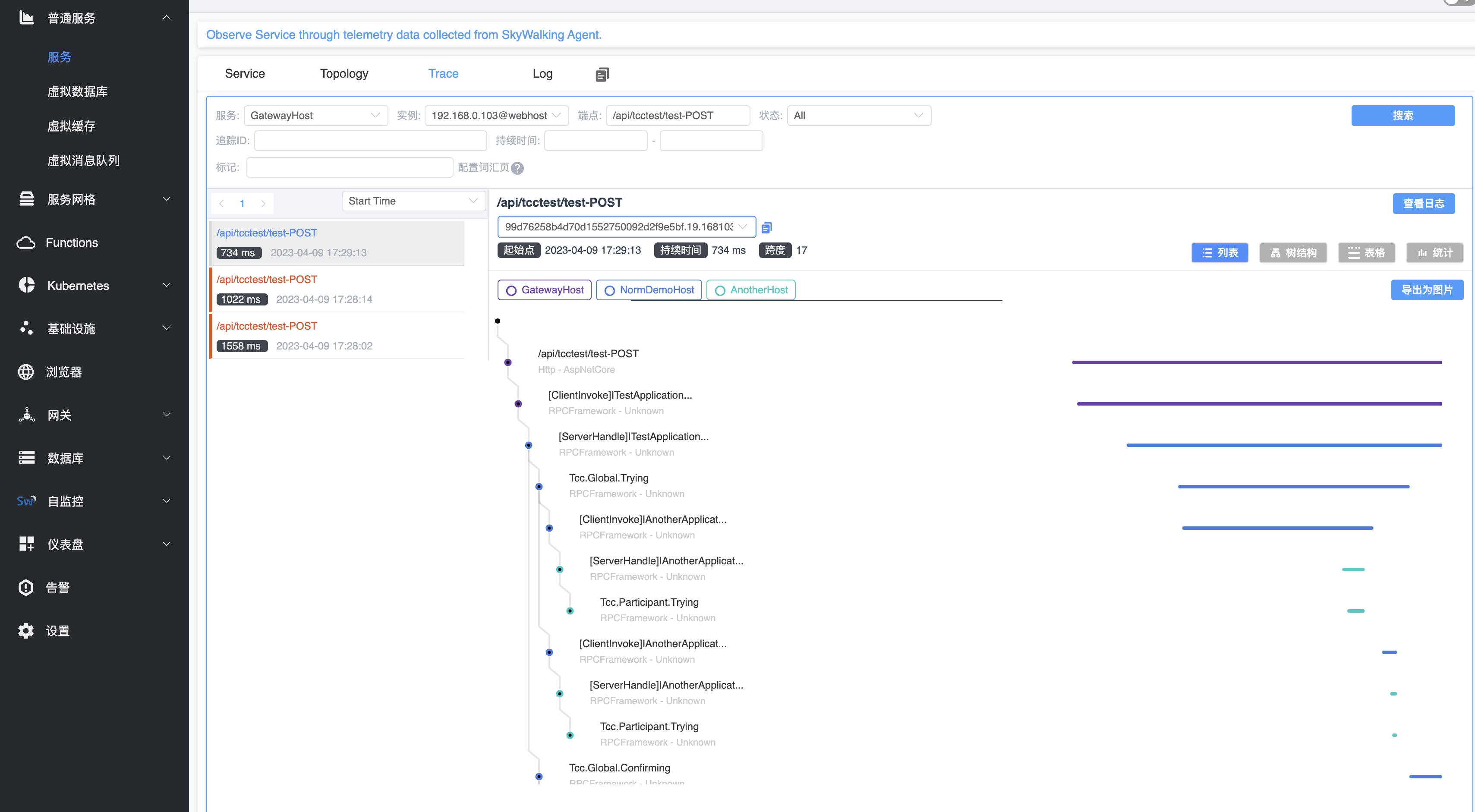The image size is (1475, 812).
Task: Toggle NormDemoHost service legend
Action: pos(649,290)
